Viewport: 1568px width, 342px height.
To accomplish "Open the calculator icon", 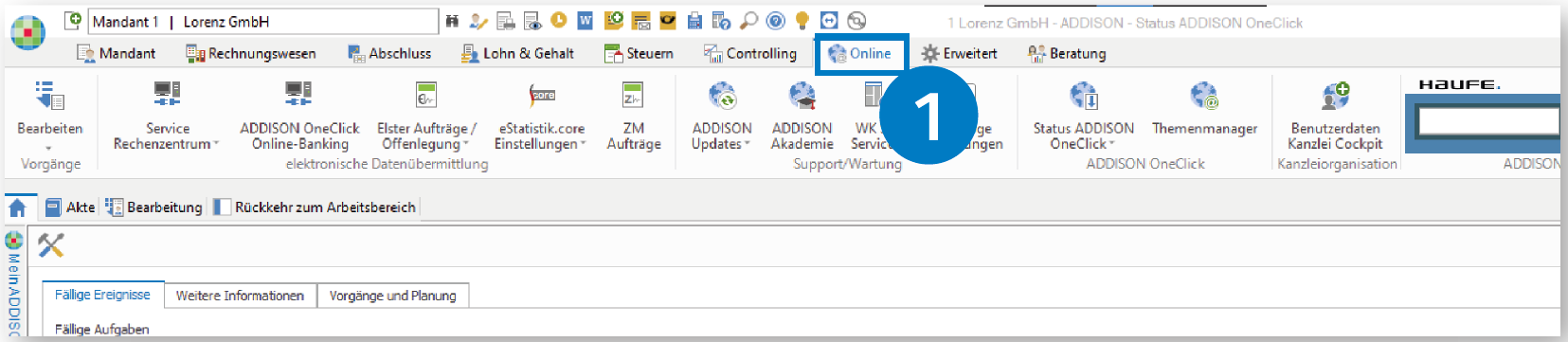I will coord(694,21).
